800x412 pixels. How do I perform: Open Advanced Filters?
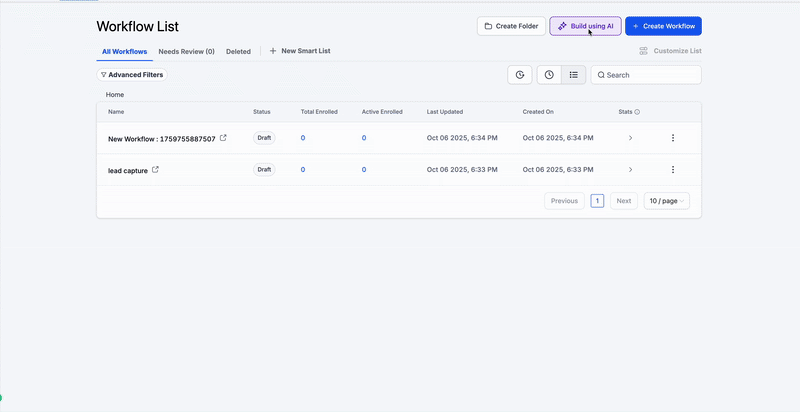point(131,75)
